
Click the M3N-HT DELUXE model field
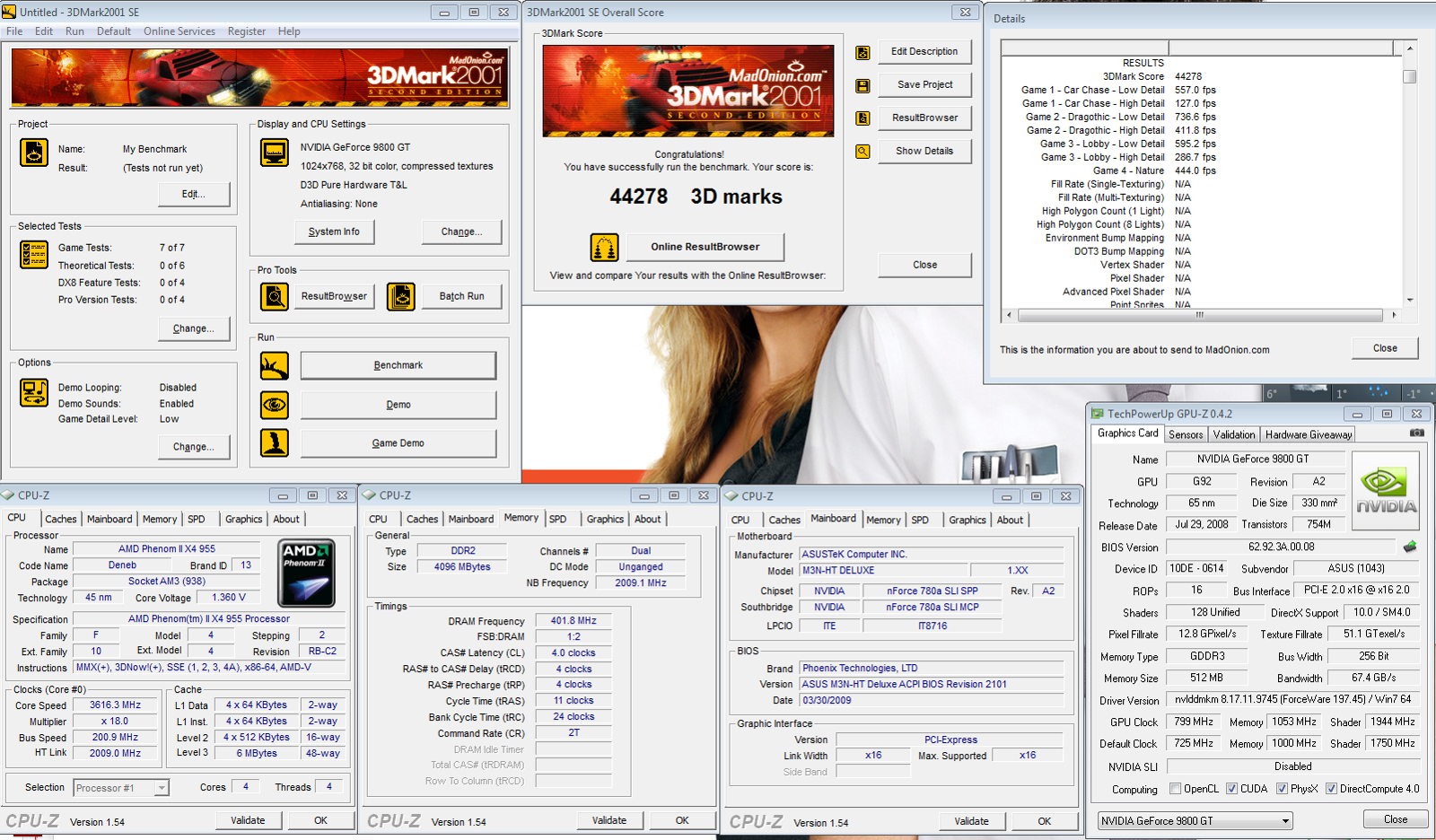[883, 571]
